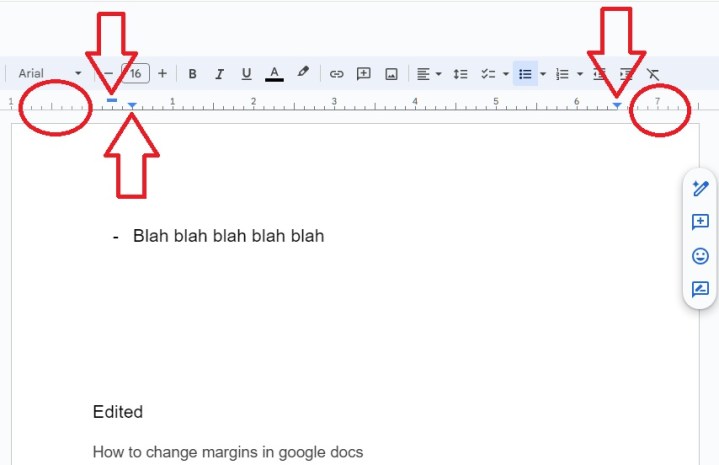The width and height of the screenshot is (719, 465).
Task: Open the text alignment dropdown
Action: tap(429, 74)
